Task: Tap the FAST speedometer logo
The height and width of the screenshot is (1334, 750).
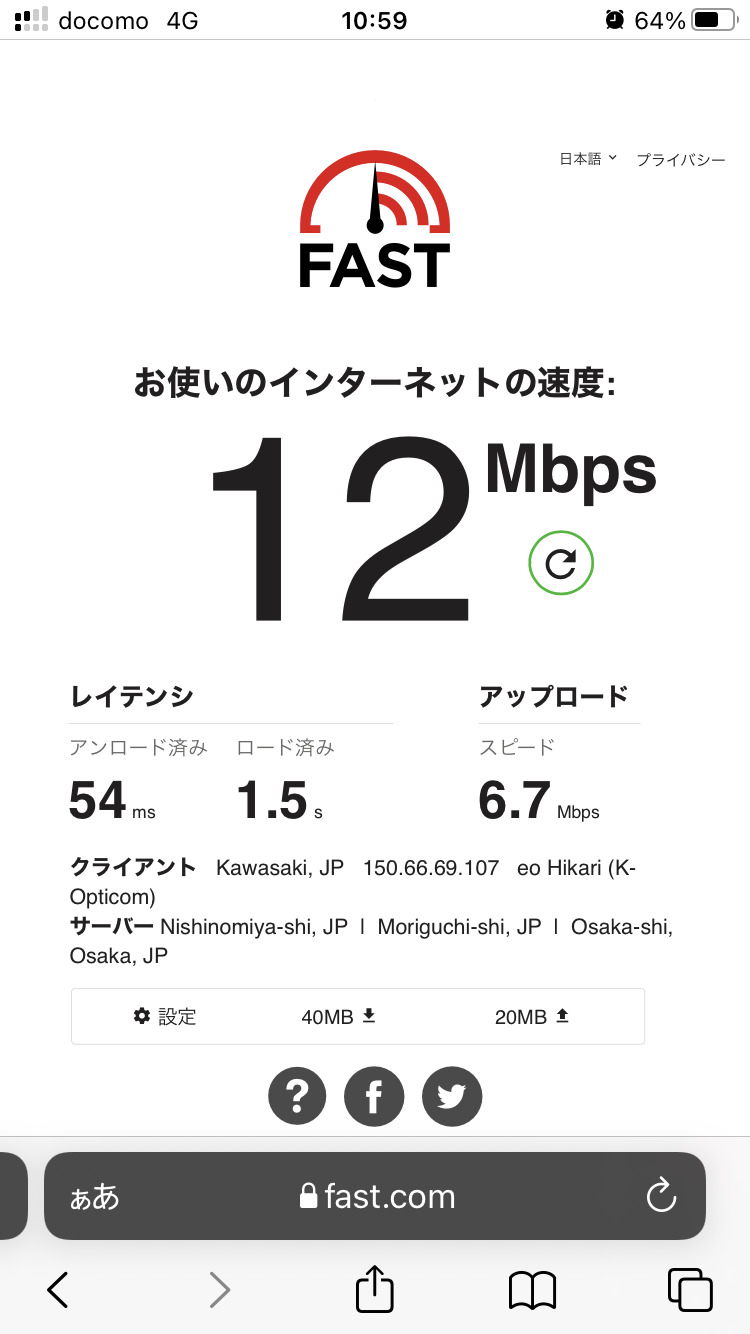Action: coord(375,220)
